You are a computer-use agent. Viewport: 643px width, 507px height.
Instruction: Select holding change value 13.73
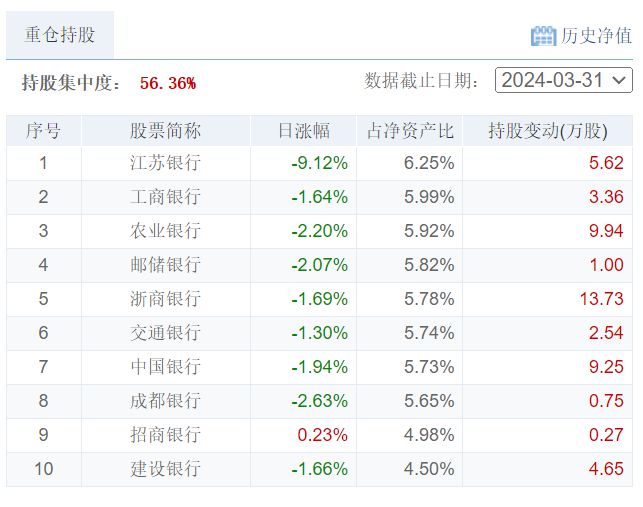[602, 299]
